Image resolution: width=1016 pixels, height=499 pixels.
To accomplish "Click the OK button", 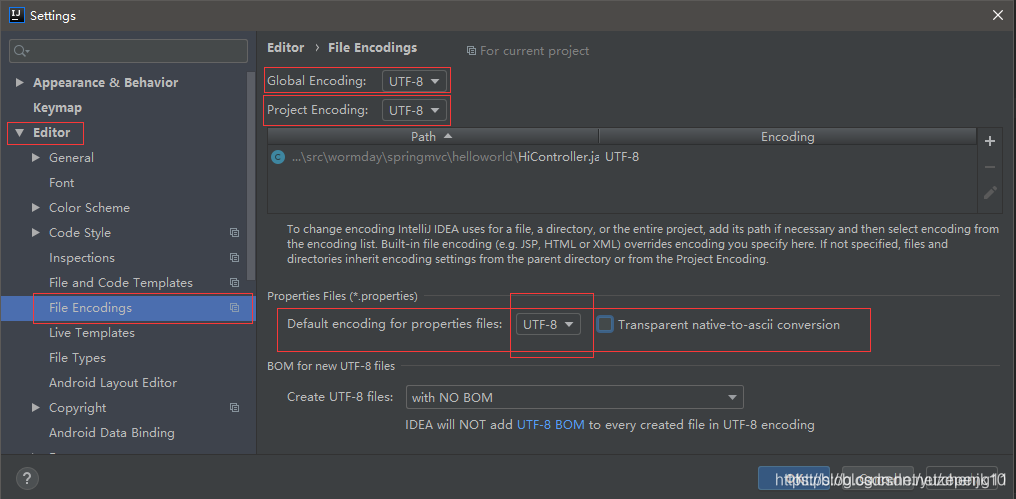I will 794,479.
